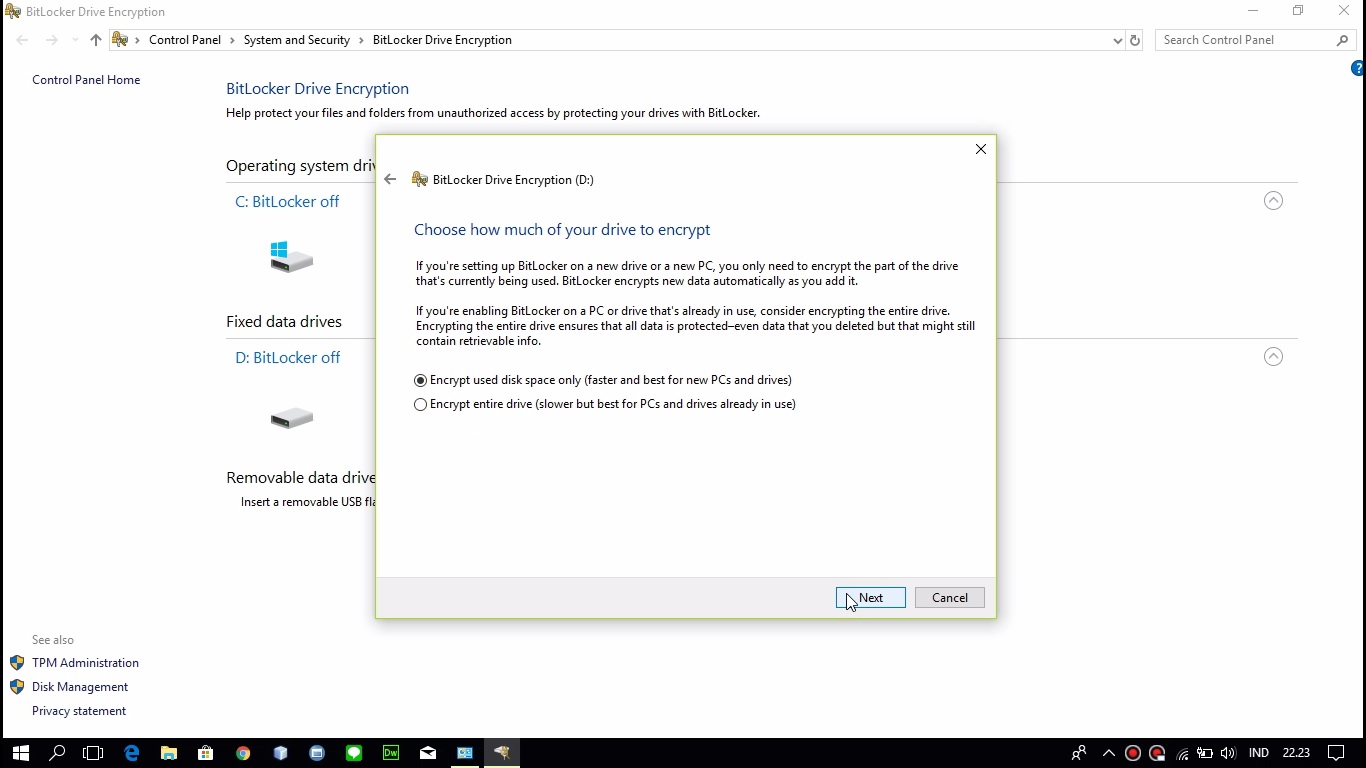Click the battery power tray icon
This screenshot has height=768, width=1366.
(1205, 753)
